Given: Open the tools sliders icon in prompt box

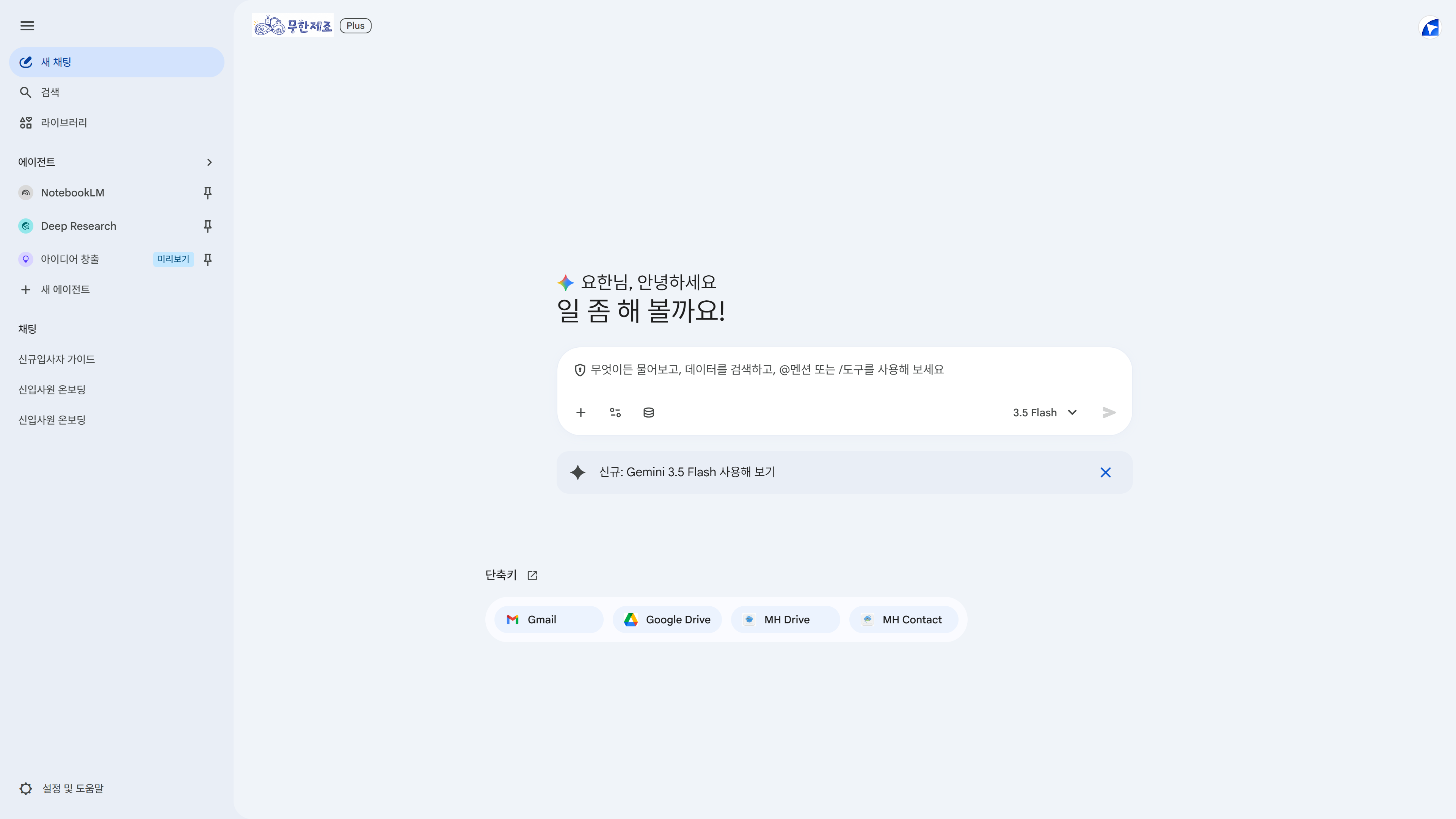Looking at the screenshot, I should (x=615, y=413).
